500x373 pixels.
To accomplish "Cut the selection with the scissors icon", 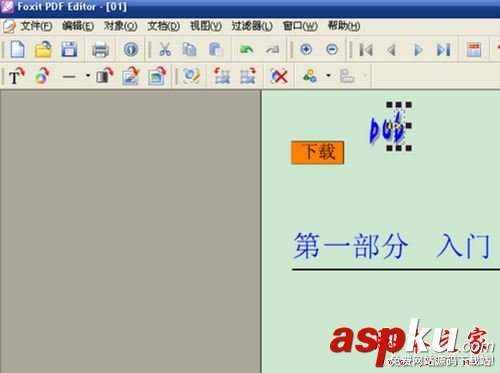I will (165, 49).
